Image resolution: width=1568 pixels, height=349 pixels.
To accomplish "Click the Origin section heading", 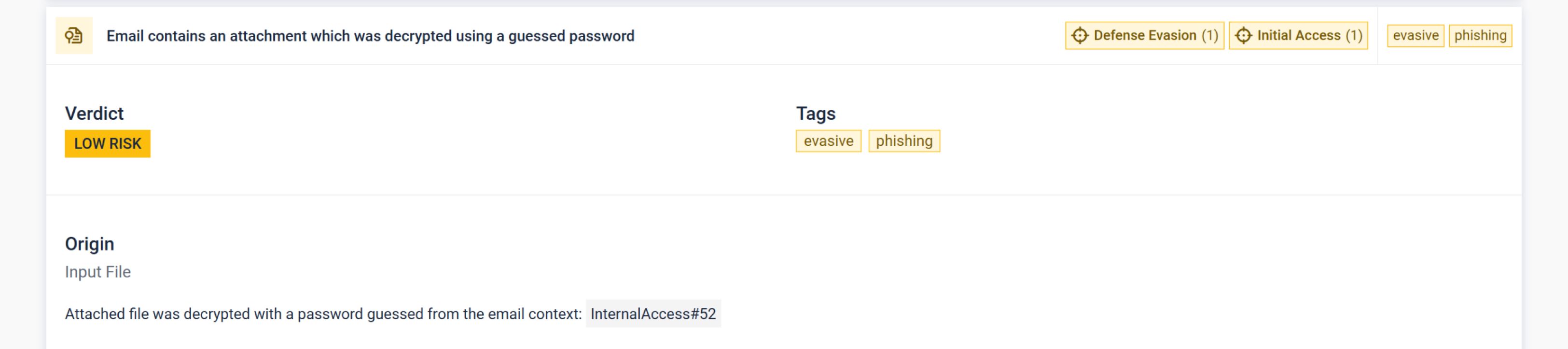I will click(89, 244).
